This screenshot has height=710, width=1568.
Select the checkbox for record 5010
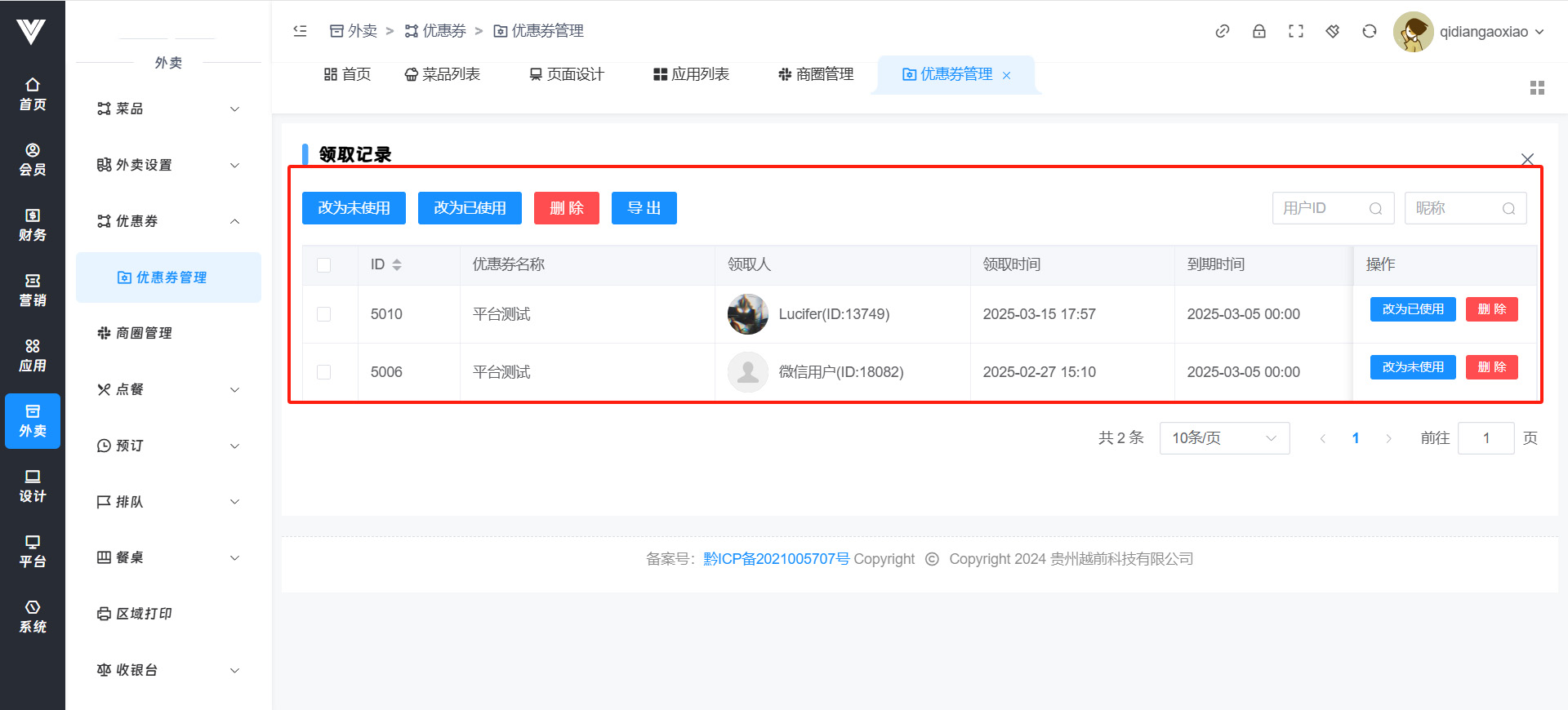click(x=324, y=314)
